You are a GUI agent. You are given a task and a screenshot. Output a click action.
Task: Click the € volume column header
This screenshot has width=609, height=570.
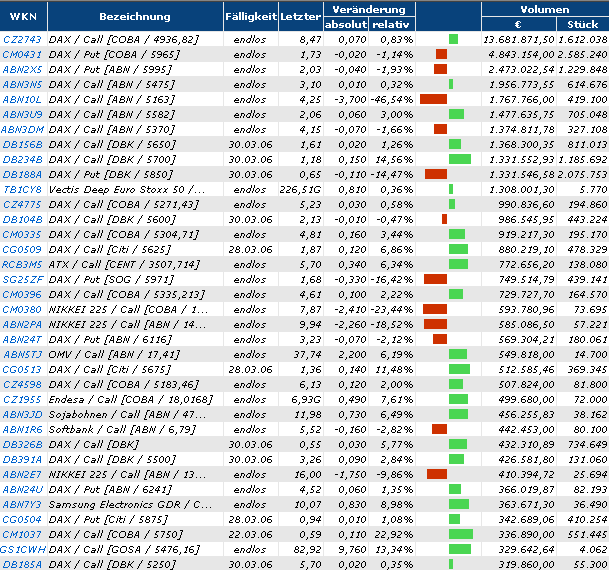pos(519,24)
